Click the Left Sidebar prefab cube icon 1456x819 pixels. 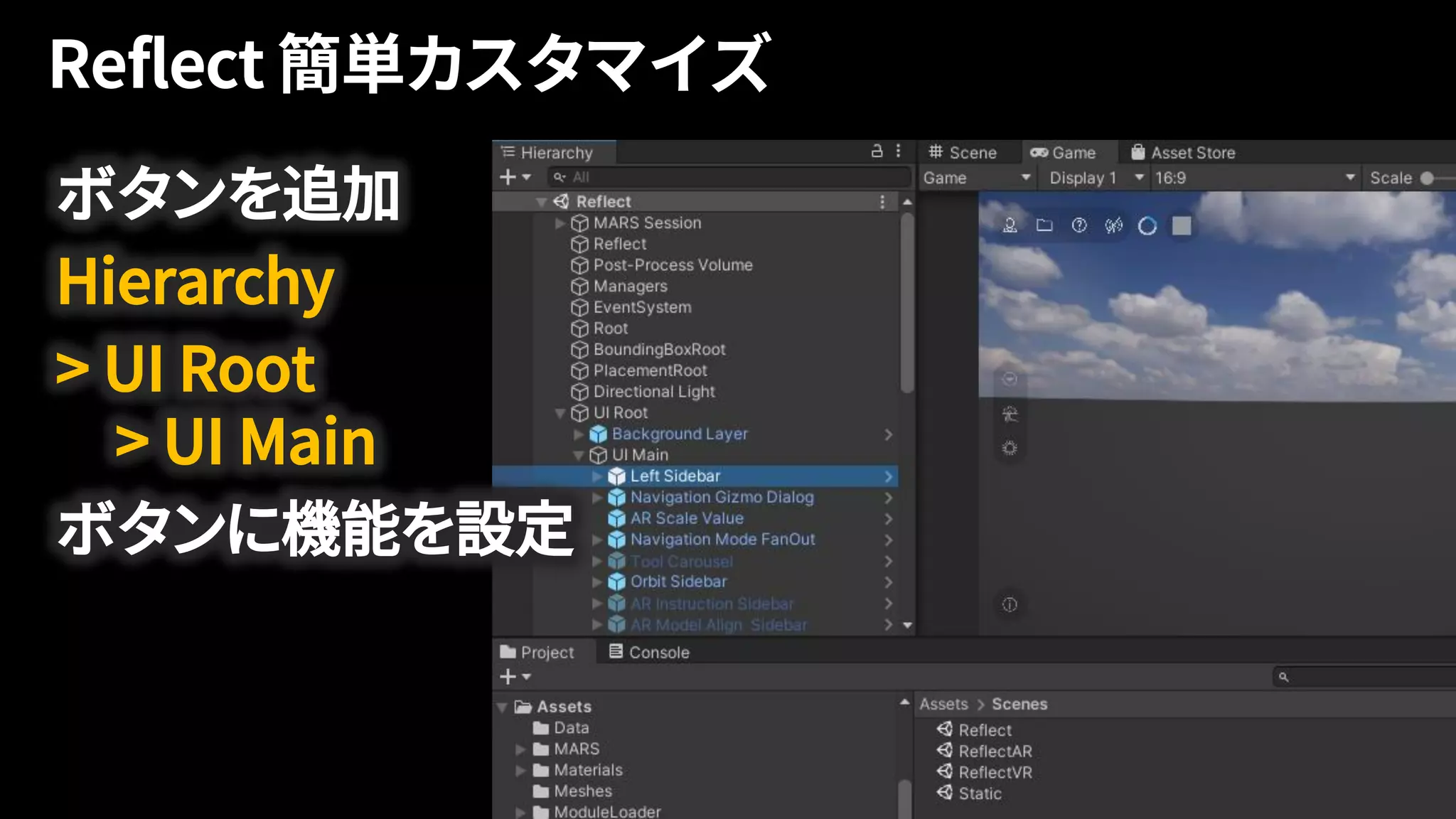click(x=616, y=476)
